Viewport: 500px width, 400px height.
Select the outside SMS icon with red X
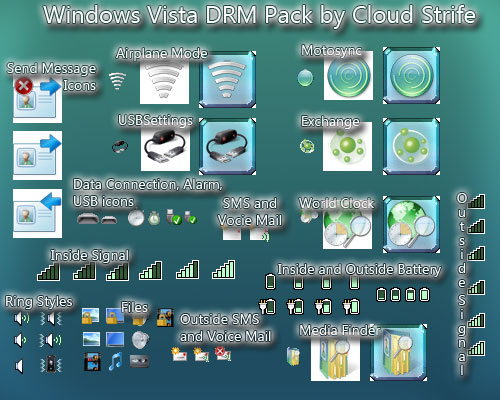click(x=223, y=354)
